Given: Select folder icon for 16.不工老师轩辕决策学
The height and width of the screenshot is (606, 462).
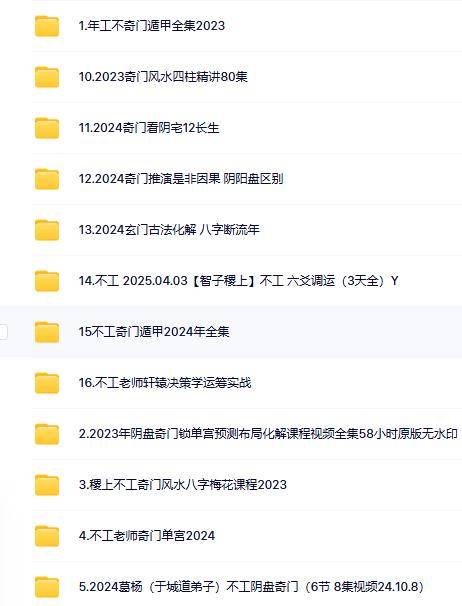Looking at the screenshot, I should [x=47, y=383].
